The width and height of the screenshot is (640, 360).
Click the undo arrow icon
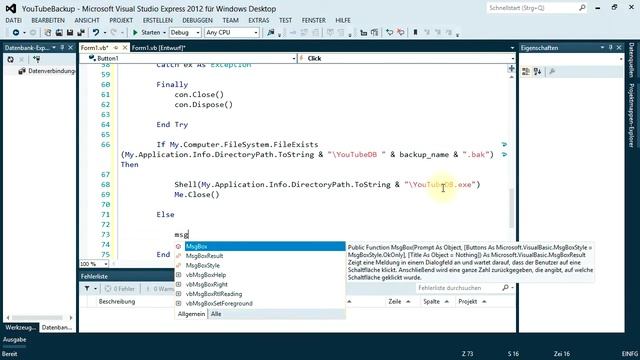[x=96, y=32]
